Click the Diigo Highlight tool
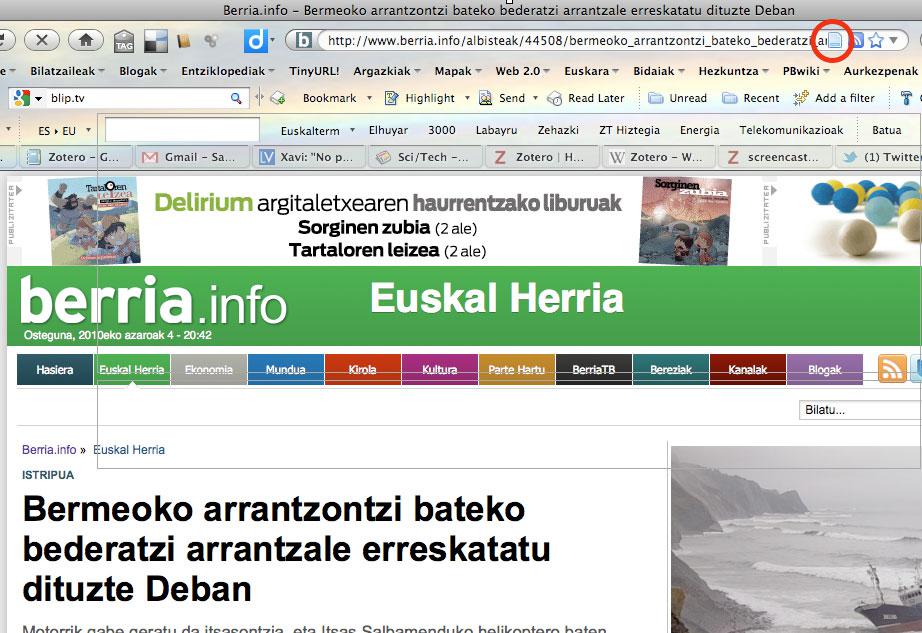Screen dimensions: 922x633 coord(421,98)
